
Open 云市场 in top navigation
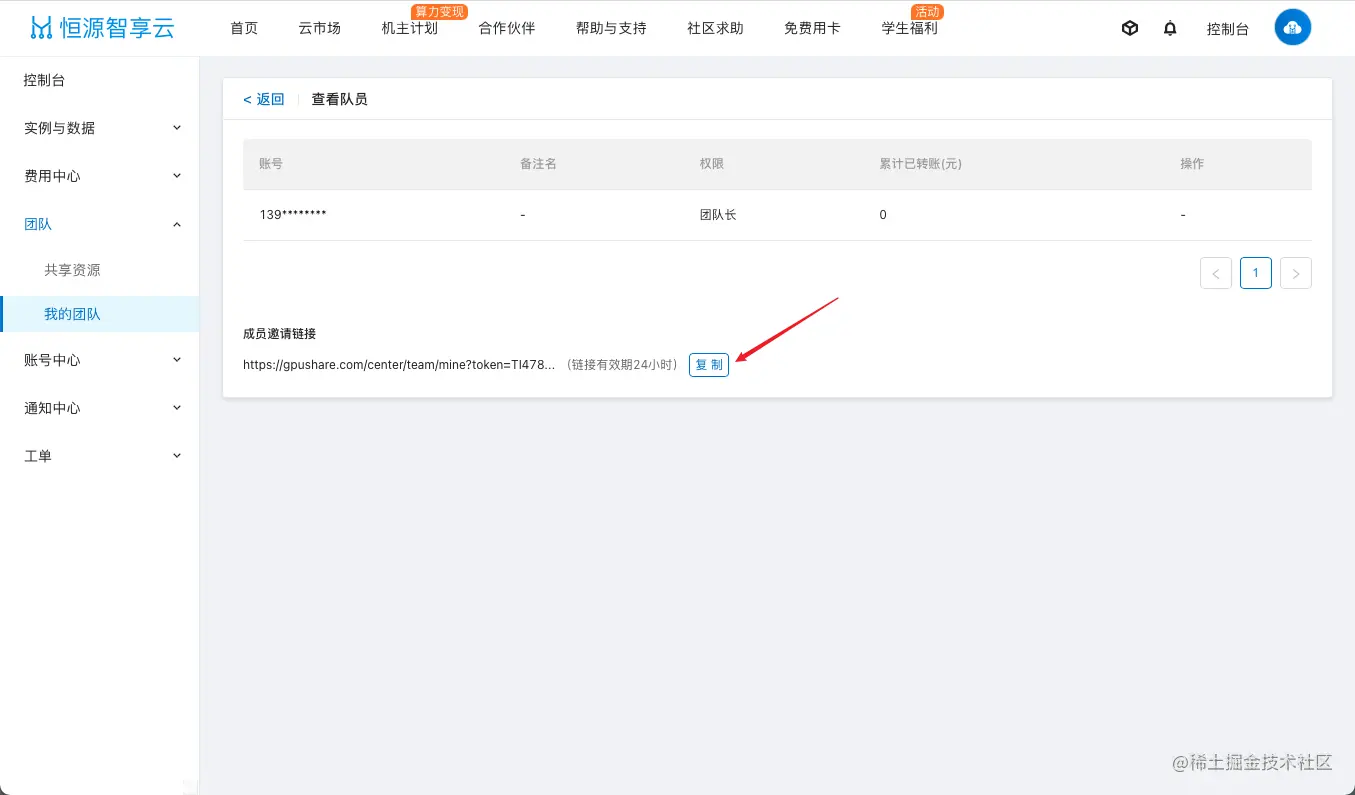(x=320, y=28)
